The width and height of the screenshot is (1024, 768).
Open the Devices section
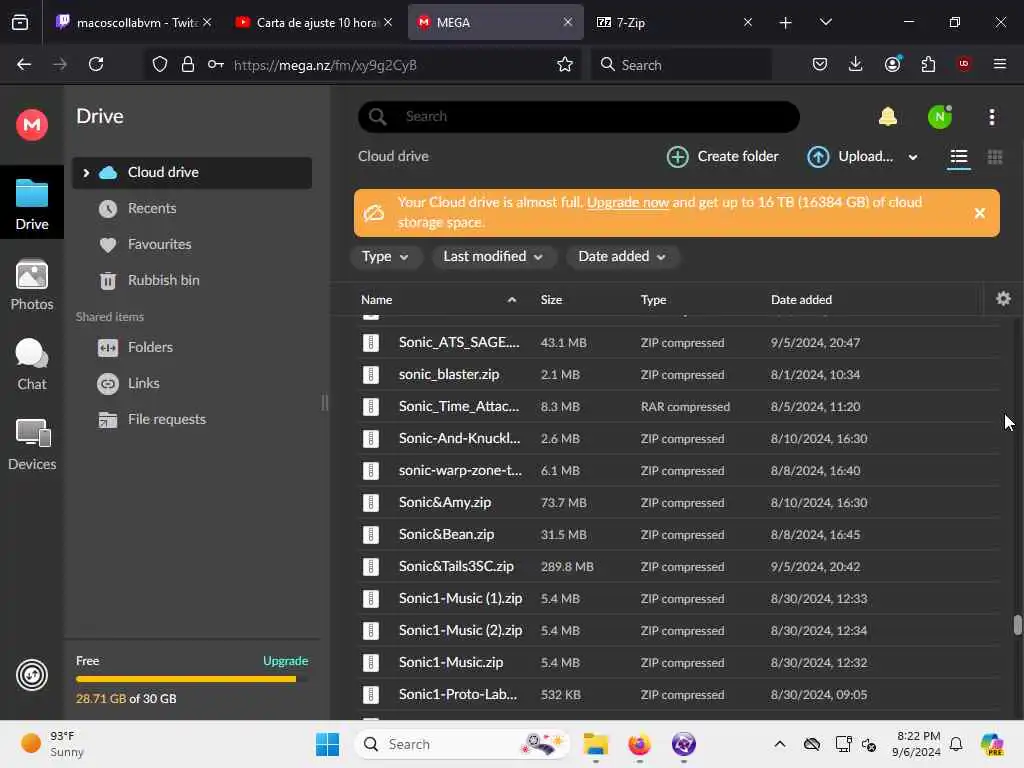coord(31,444)
